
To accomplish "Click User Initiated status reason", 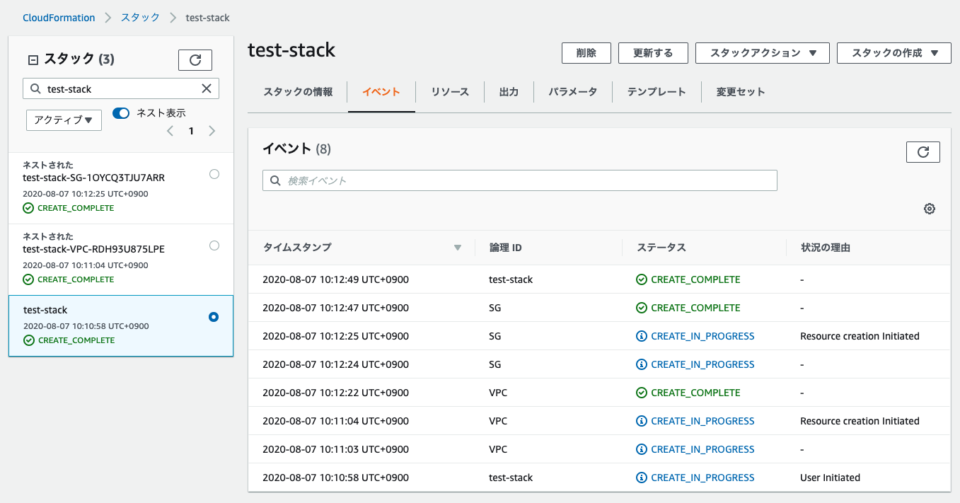I will (830, 477).
